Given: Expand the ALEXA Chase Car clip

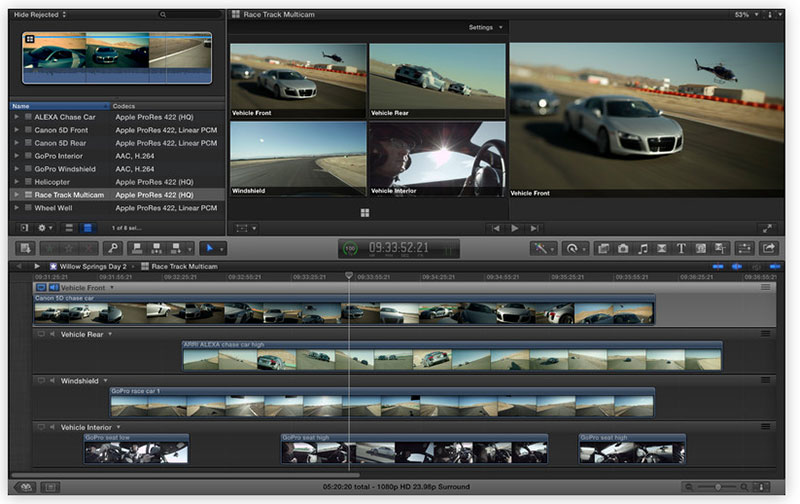Looking at the screenshot, I should 16,117.
